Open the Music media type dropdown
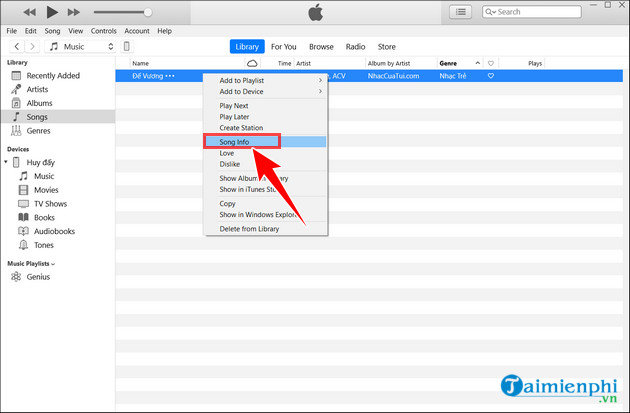 click(x=80, y=47)
